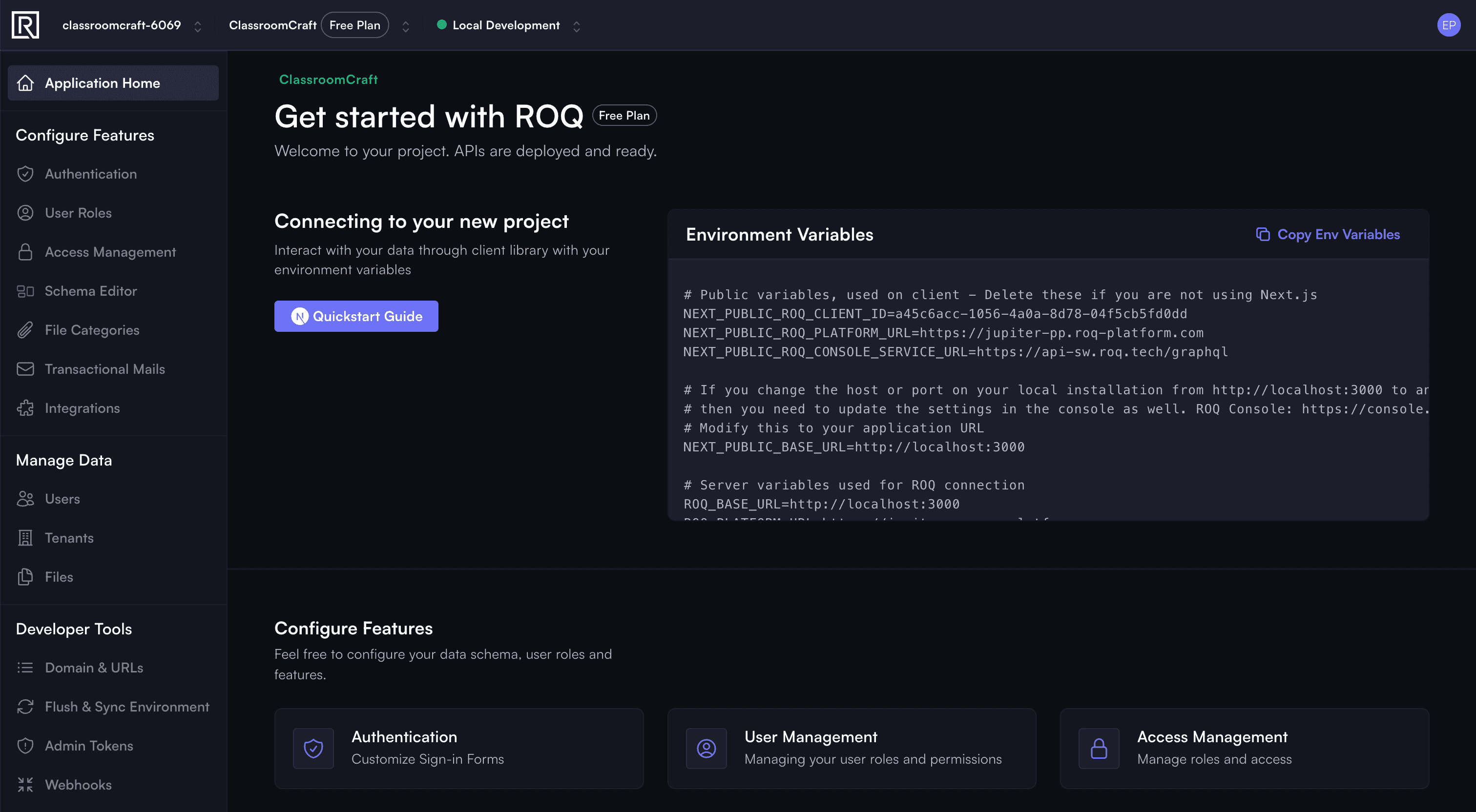Click the Authentication icon in sidebar

(25, 173)
